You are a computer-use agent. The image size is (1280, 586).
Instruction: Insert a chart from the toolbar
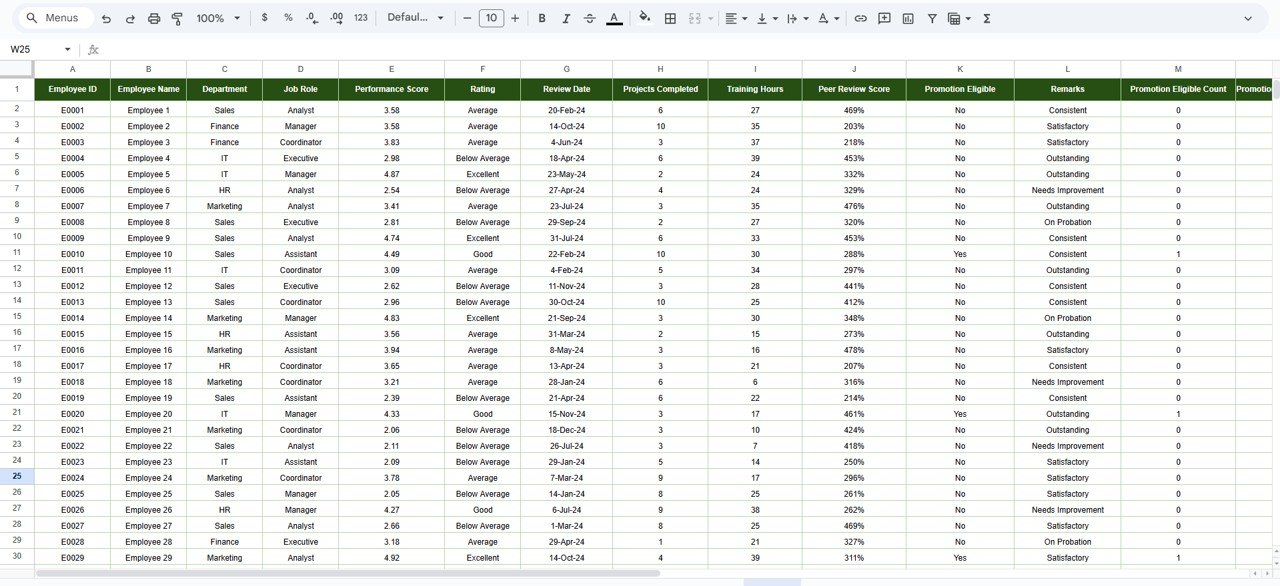[x=908, y=19]
